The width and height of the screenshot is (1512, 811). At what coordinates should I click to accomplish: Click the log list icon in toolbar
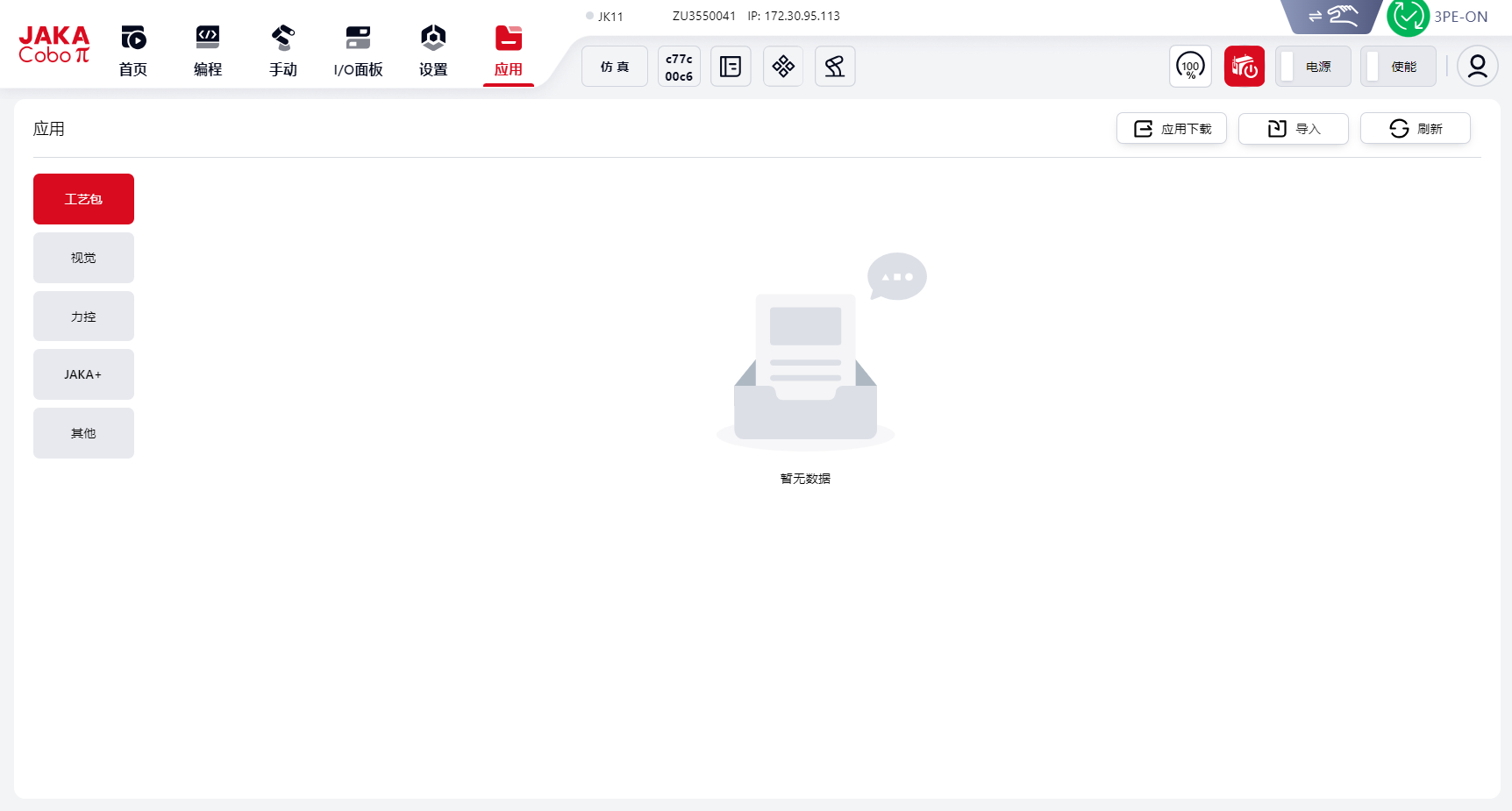click(731, 67)
